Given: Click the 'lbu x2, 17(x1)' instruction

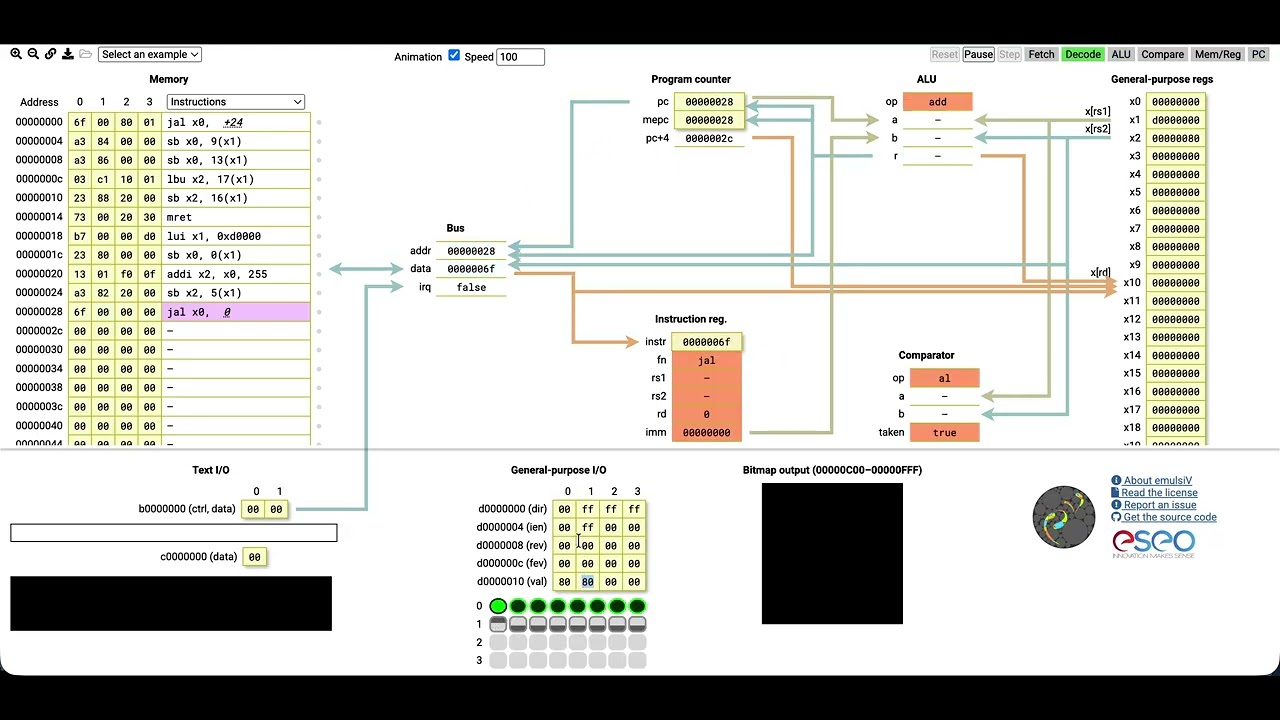Looking at the screenshot, I should [x=236, y=179].
